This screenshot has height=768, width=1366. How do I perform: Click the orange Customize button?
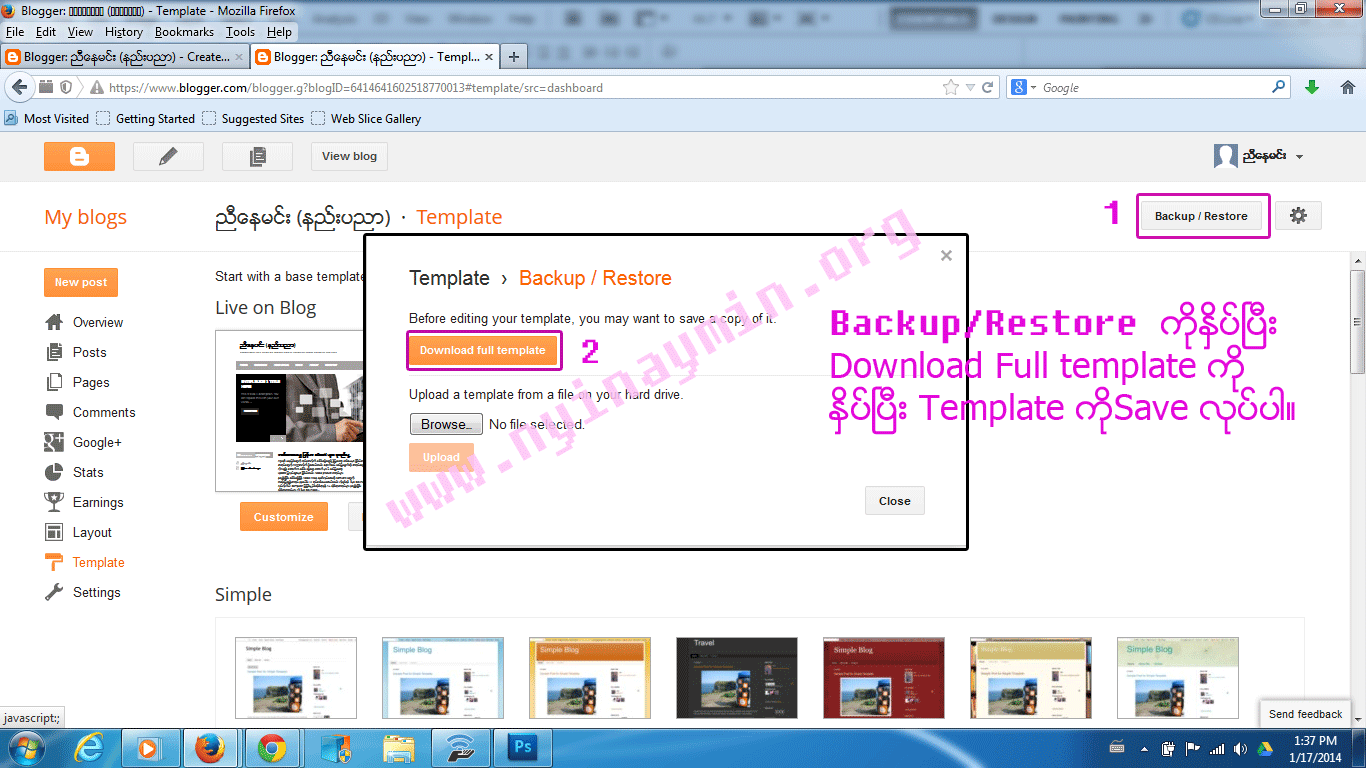click(283, 517)
